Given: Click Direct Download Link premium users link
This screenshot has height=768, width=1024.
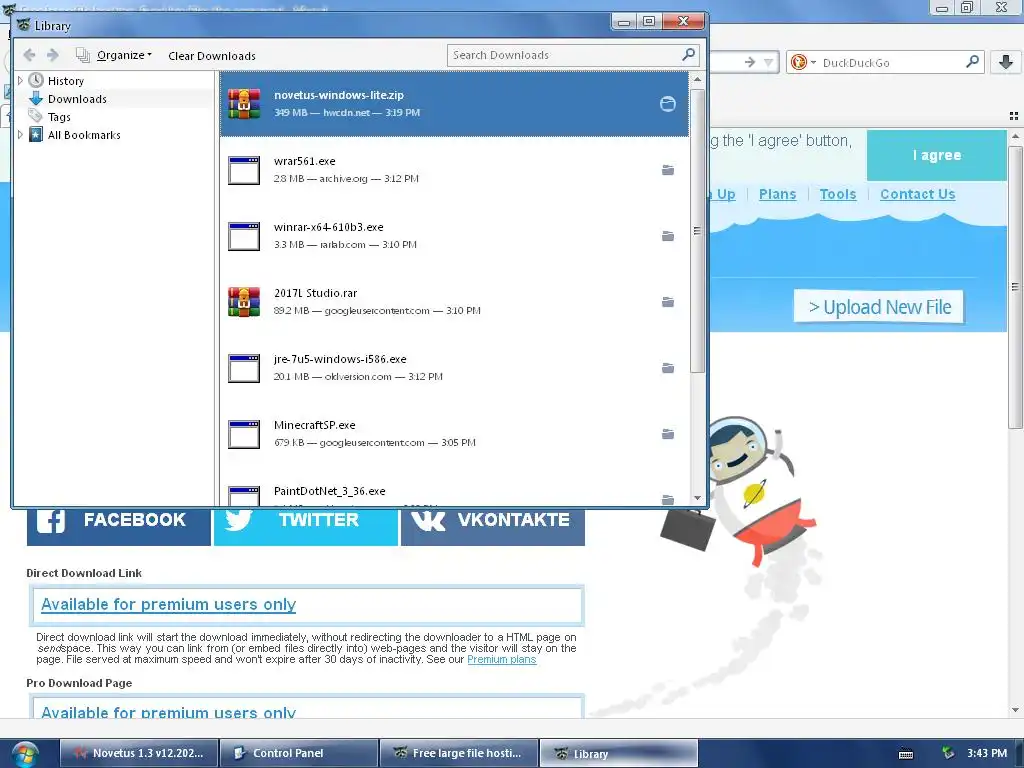Looking at the screenshot, I should [x=168, y=605].
